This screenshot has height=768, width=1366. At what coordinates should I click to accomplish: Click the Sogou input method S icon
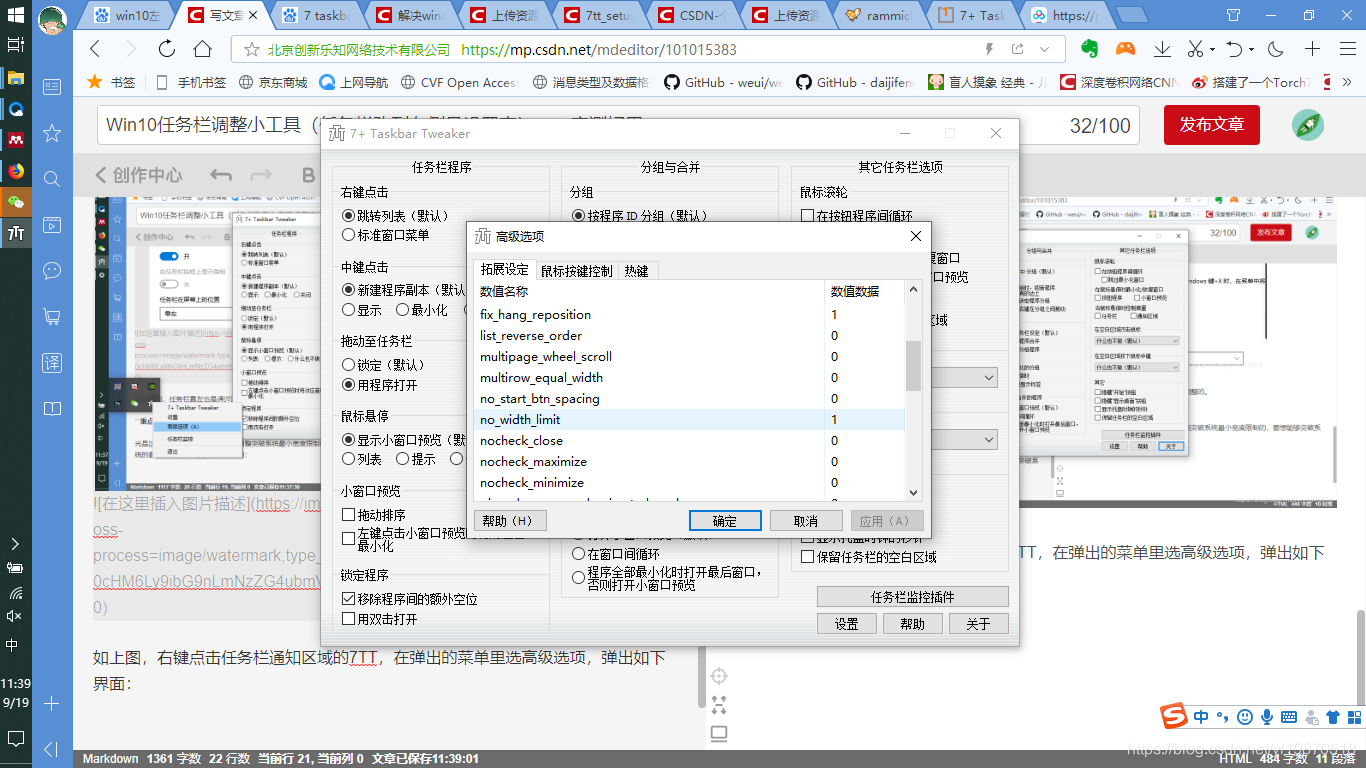[1173, 716]
